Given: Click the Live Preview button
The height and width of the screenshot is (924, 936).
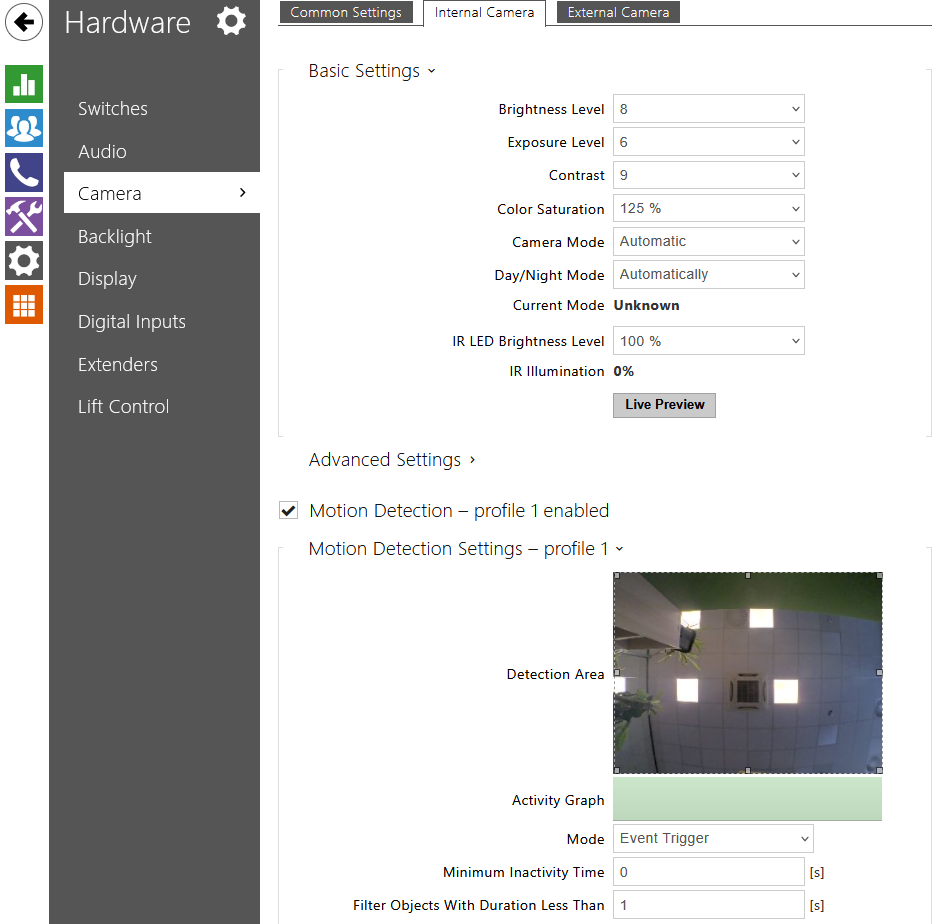Looking at the screenshot, I should coord(664,405).
